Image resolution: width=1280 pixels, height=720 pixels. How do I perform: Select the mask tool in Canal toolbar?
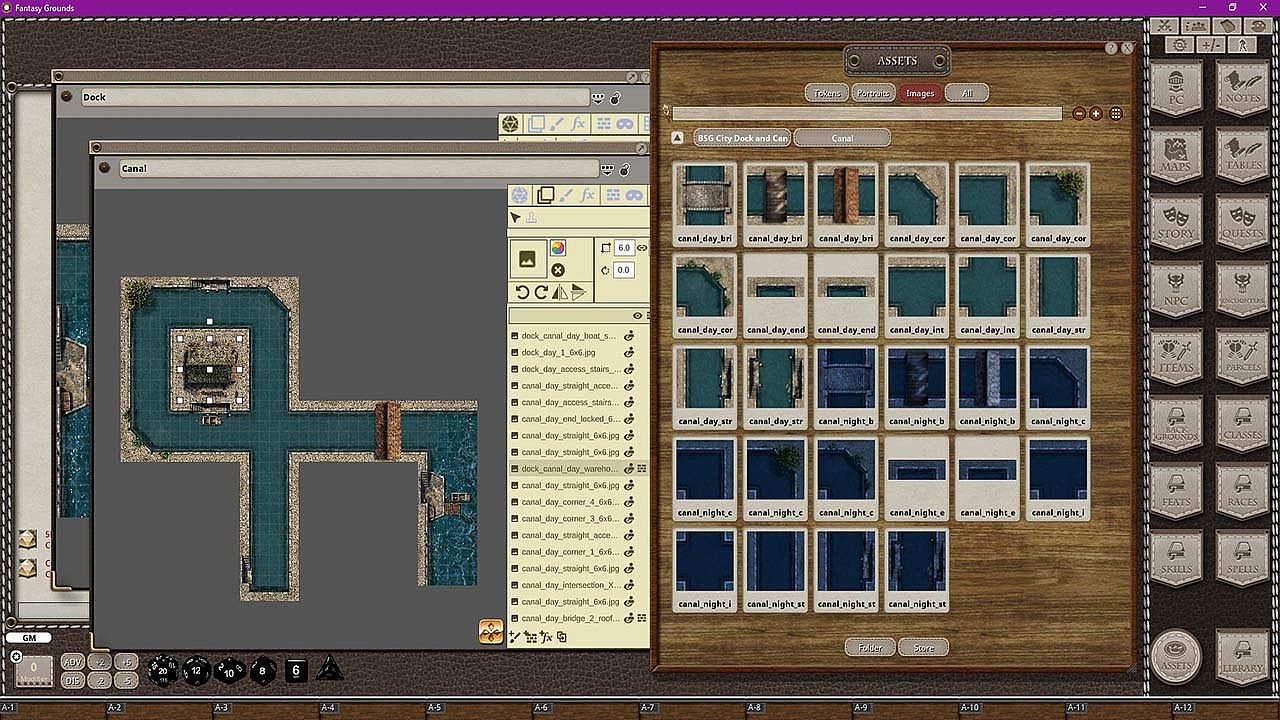[x=633, y=195]
